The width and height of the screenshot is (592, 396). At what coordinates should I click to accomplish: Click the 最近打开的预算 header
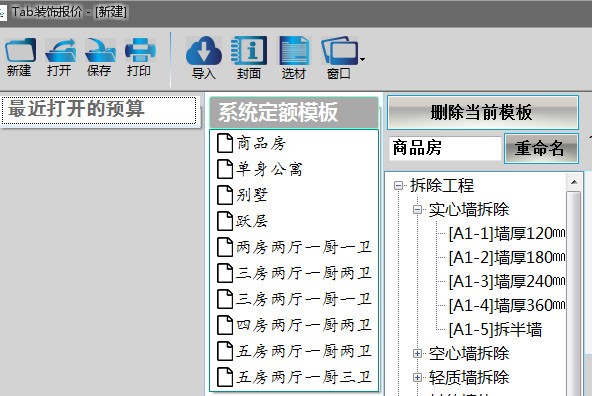[x=99, y=110]
